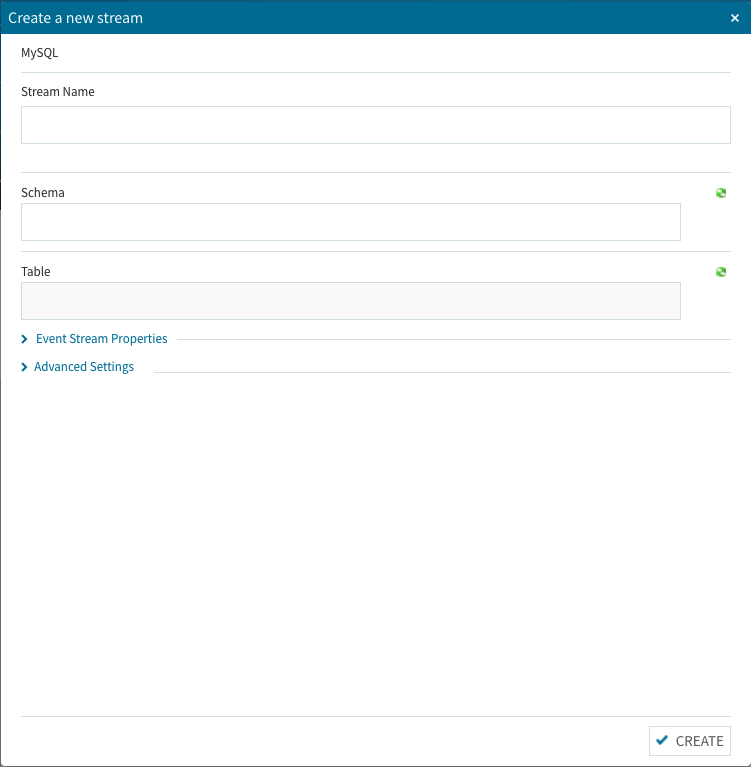Refresh the Schema list icon
This screenshot has width=751, height=767.
(721, 193)
